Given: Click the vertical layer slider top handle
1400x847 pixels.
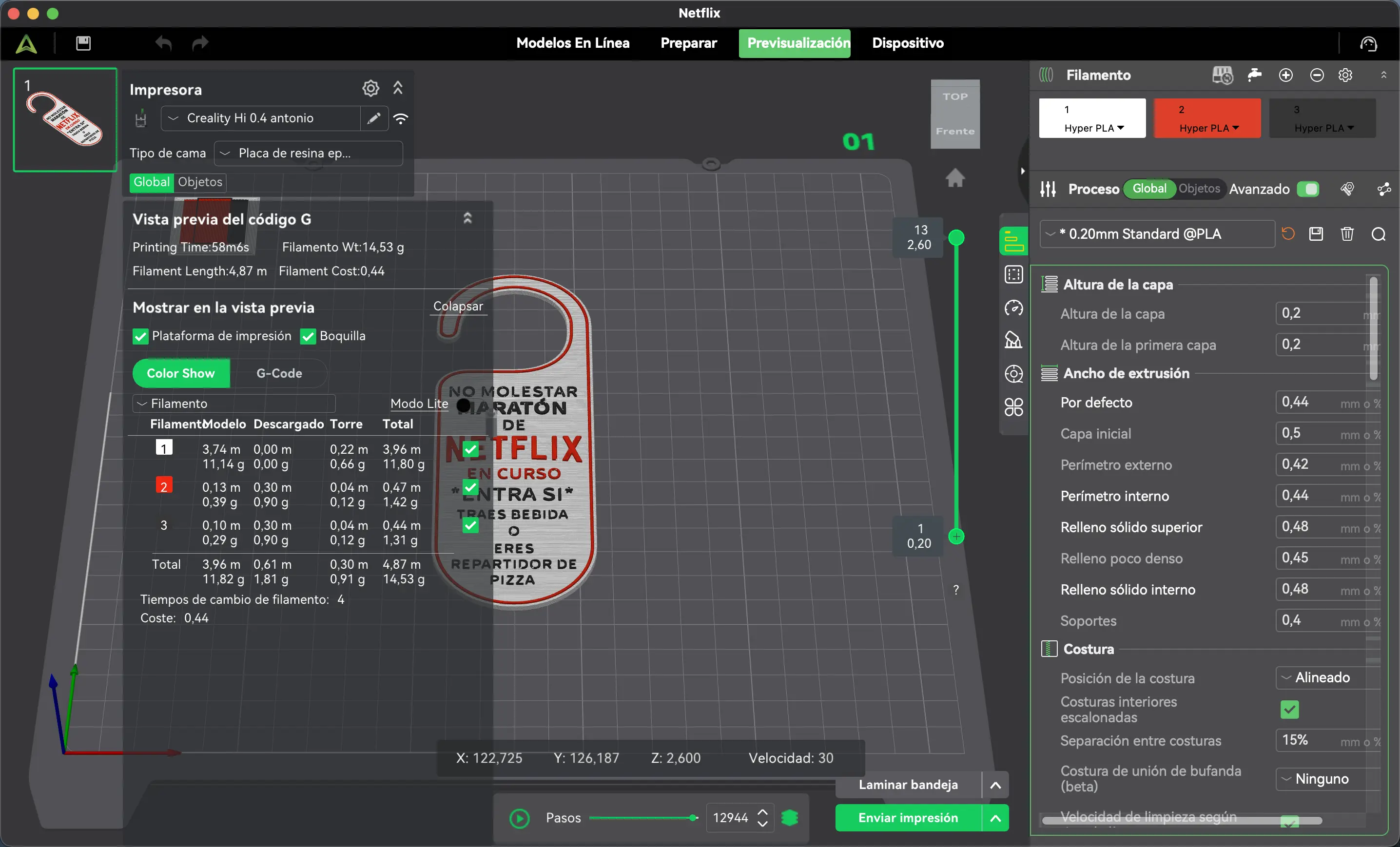Looking at the screenshot, I should click(956, 237).
